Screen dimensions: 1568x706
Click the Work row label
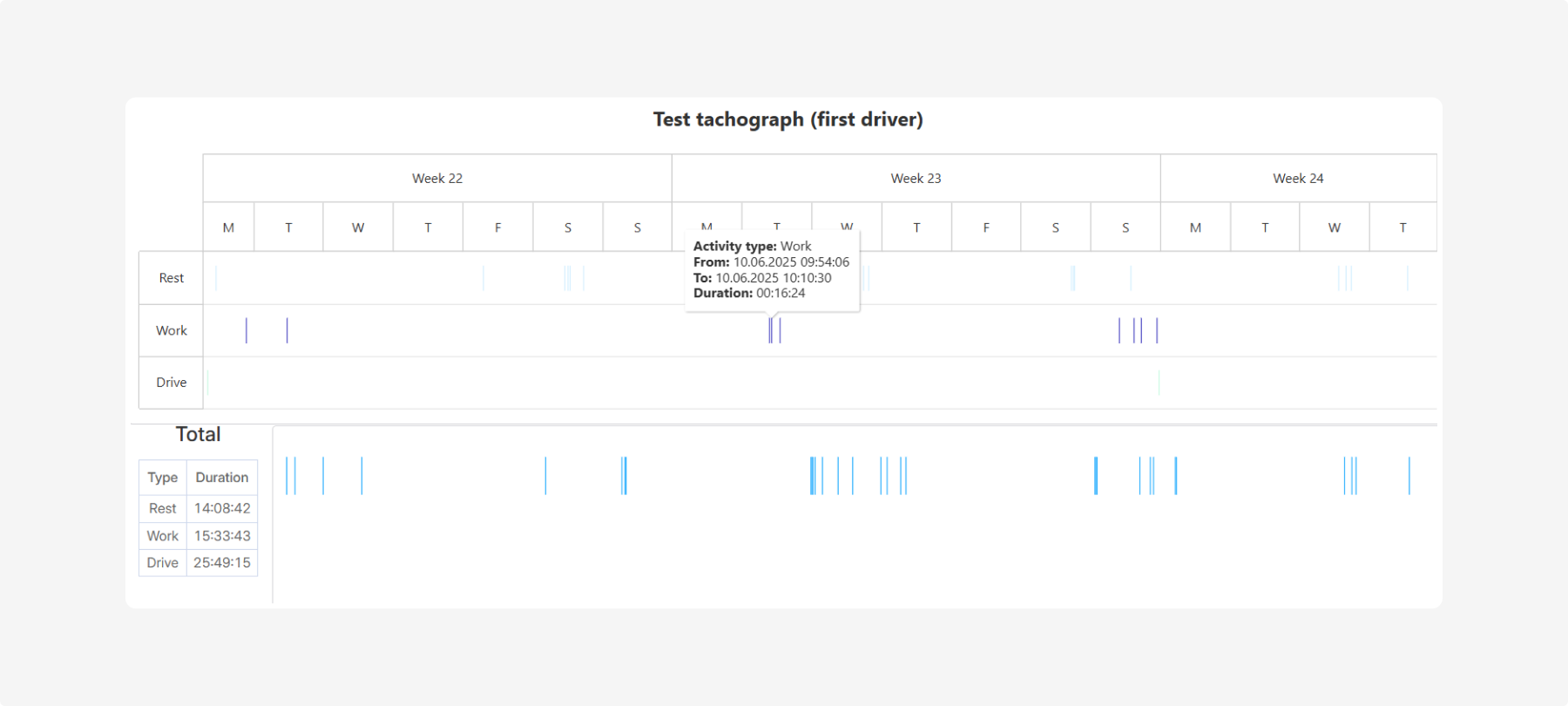[x=172, y=330]
